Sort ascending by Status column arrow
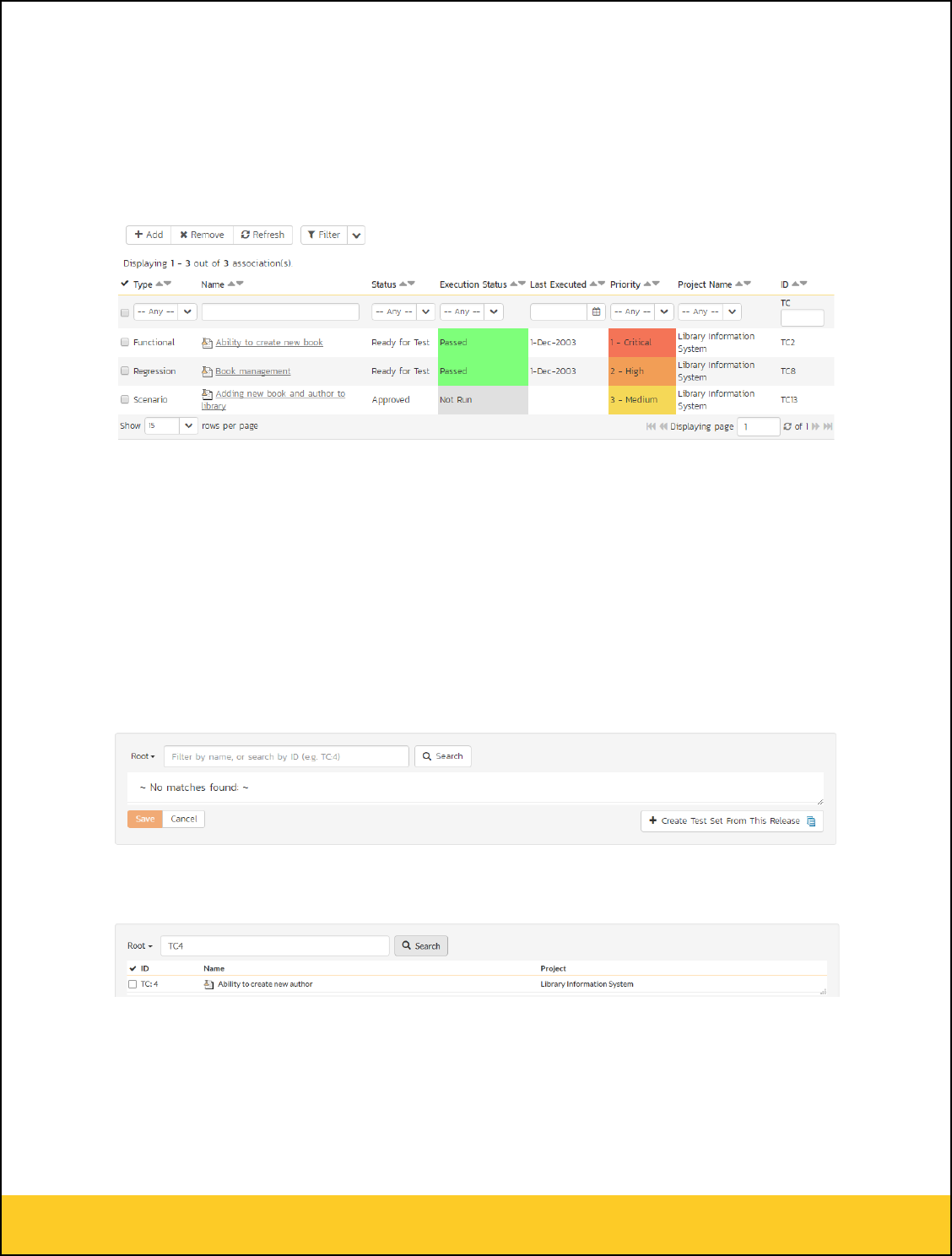Screen dimensions: 952x1256 tap(403, 284)
